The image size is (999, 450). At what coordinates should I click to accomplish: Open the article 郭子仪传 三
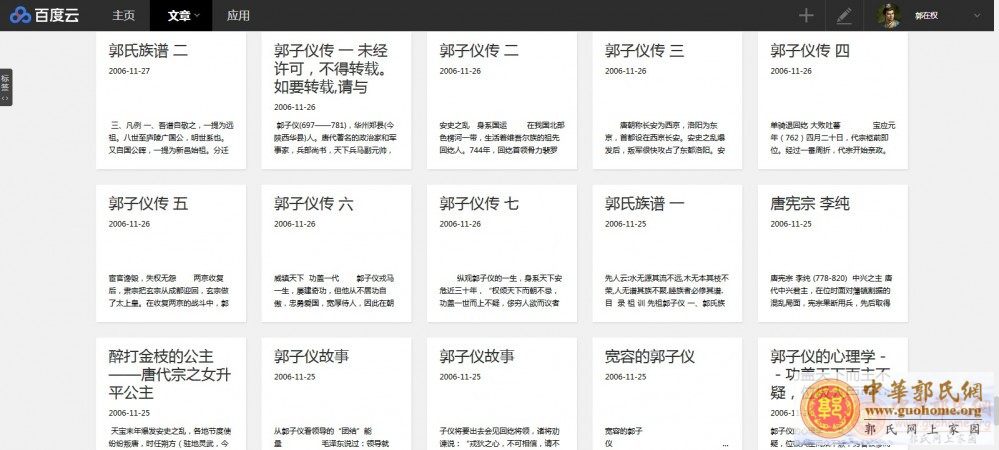pyautogui.click(x=645, y=50)
